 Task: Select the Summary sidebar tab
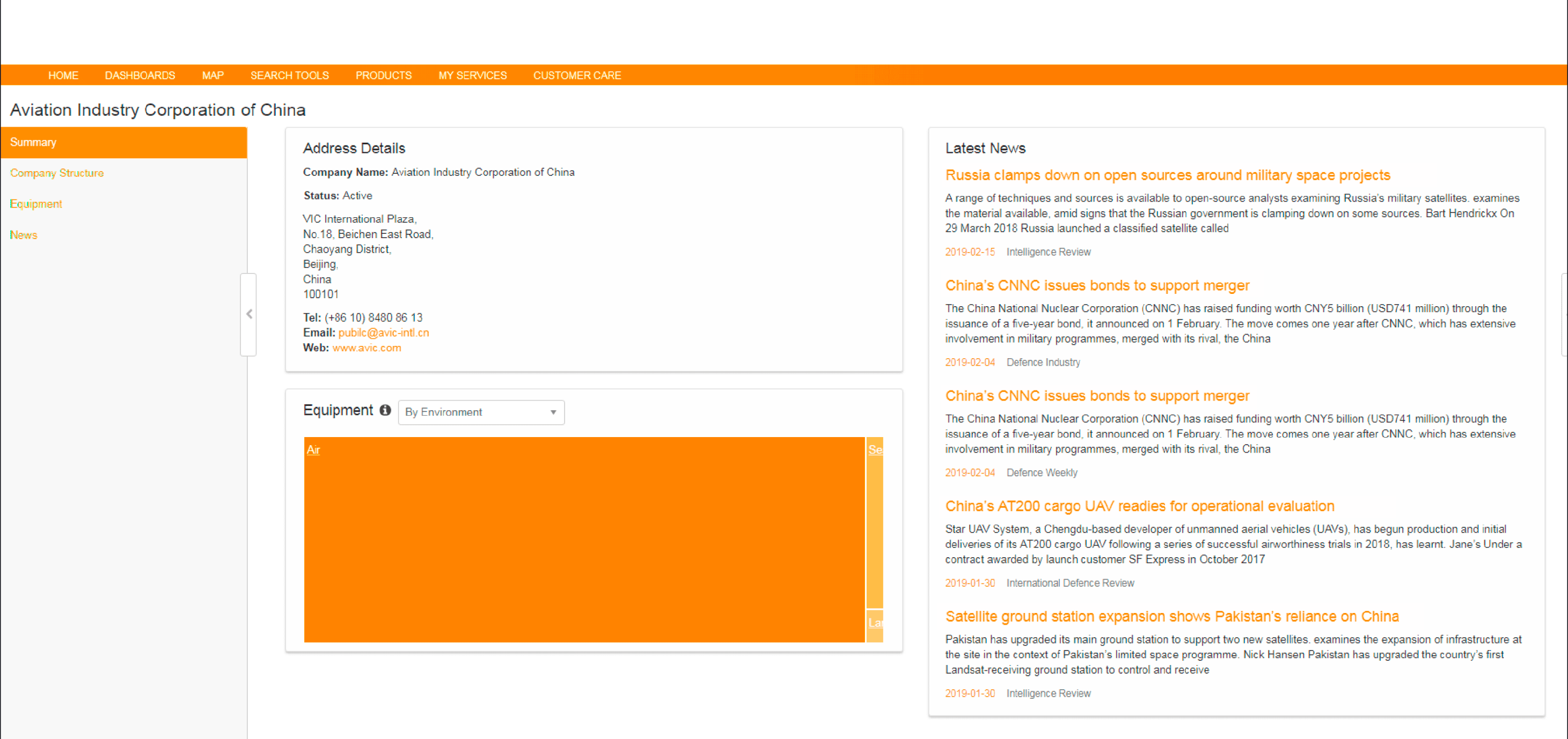(x=123, y=142)
